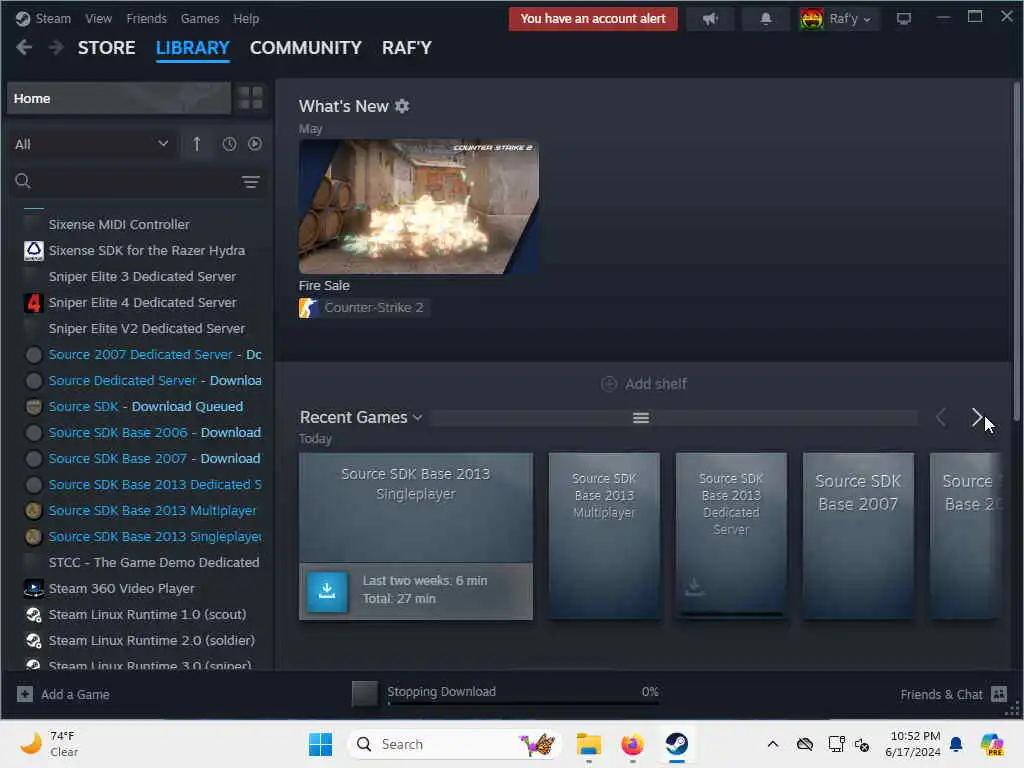Open the Steam menu
The width and height of the screenshot is (1024, 768).
click(53, 18)
